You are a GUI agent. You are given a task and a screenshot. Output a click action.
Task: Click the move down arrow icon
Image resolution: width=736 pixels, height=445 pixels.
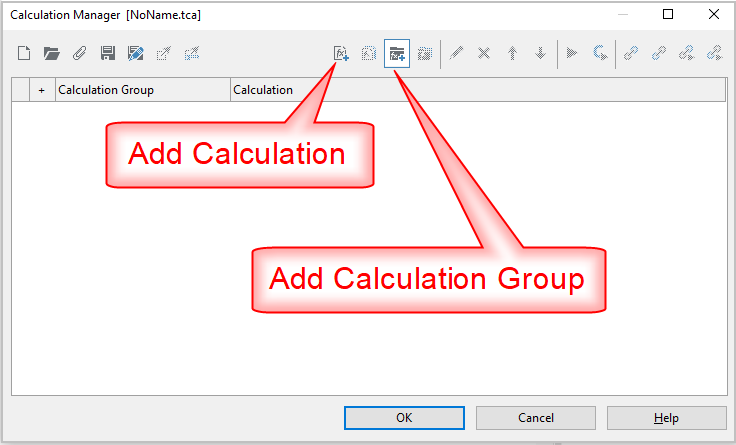pyautogui.click(x=540, y=54)
